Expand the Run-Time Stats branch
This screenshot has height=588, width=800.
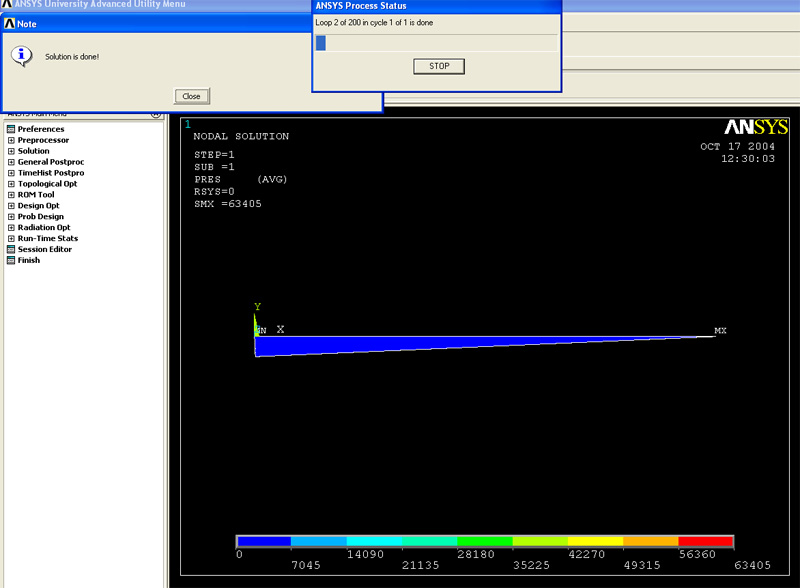pos(11,238)
